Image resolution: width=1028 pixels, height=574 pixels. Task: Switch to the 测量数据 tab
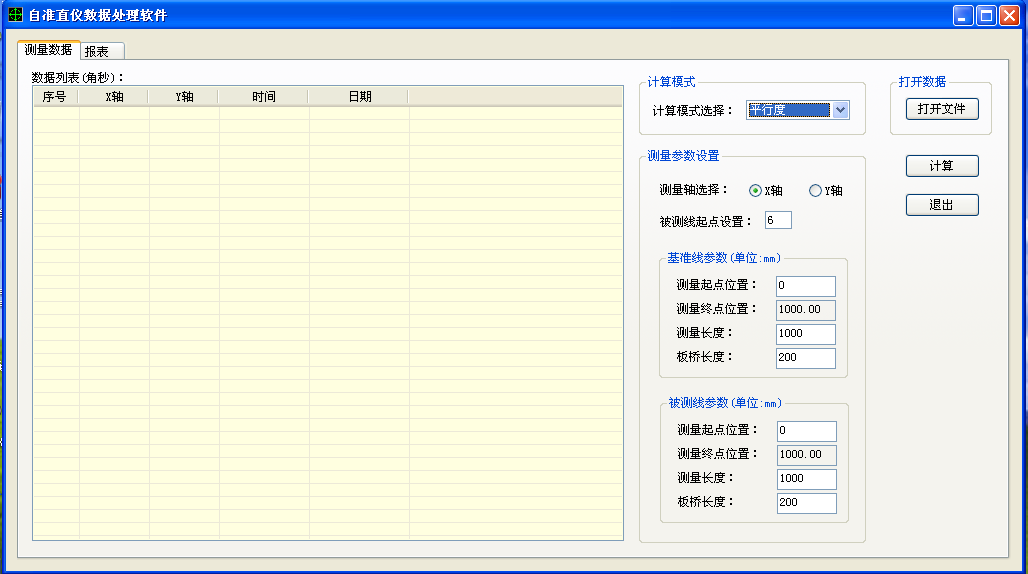49,50
